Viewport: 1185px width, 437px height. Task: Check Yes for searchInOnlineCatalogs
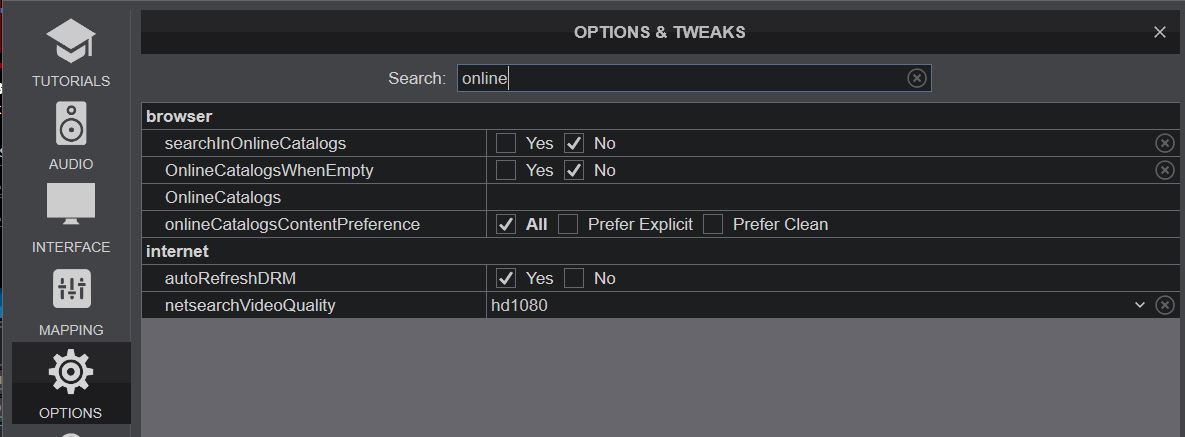[x=506, y=143]
